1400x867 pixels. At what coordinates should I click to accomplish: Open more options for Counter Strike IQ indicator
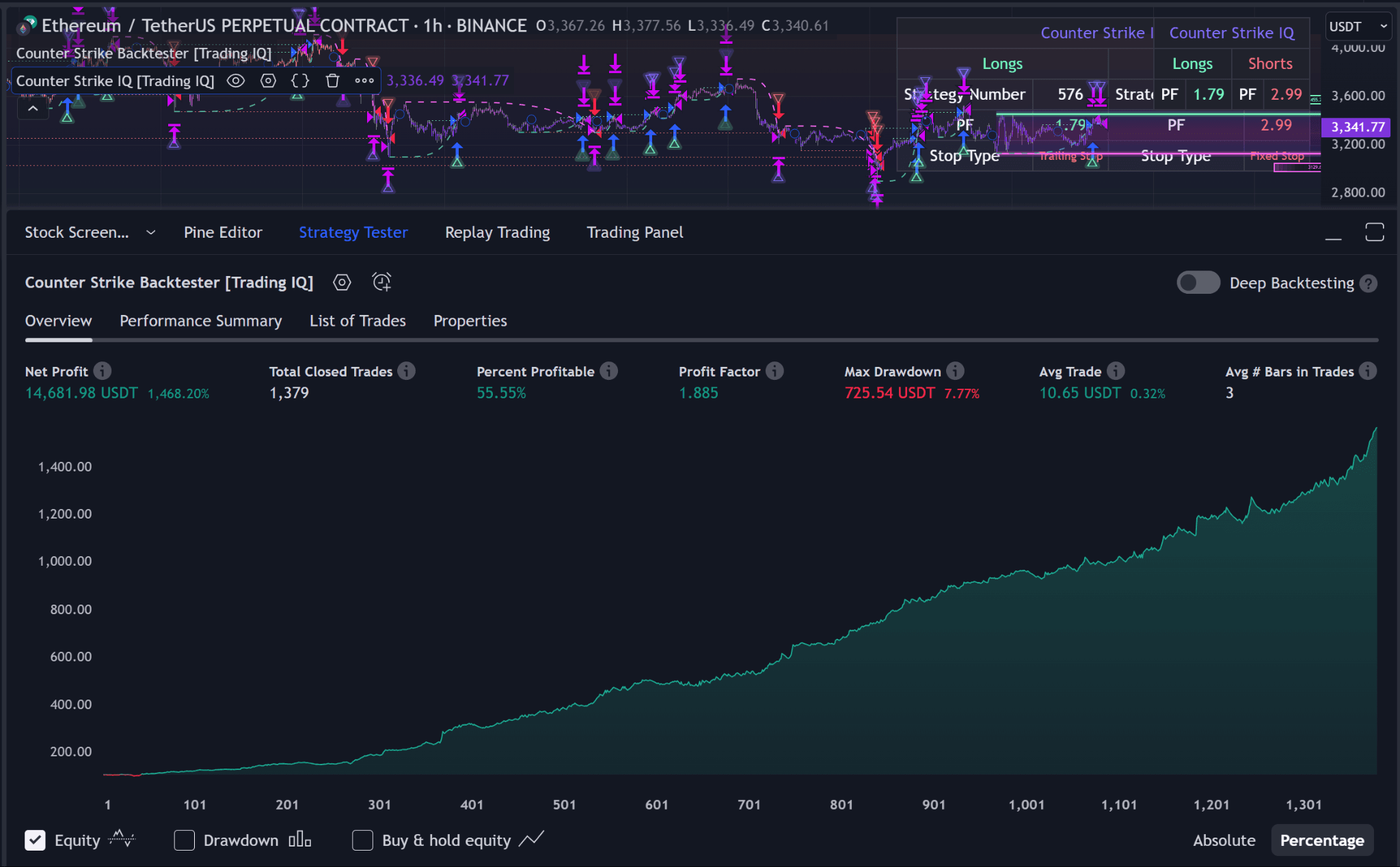(x=364, y=81)
